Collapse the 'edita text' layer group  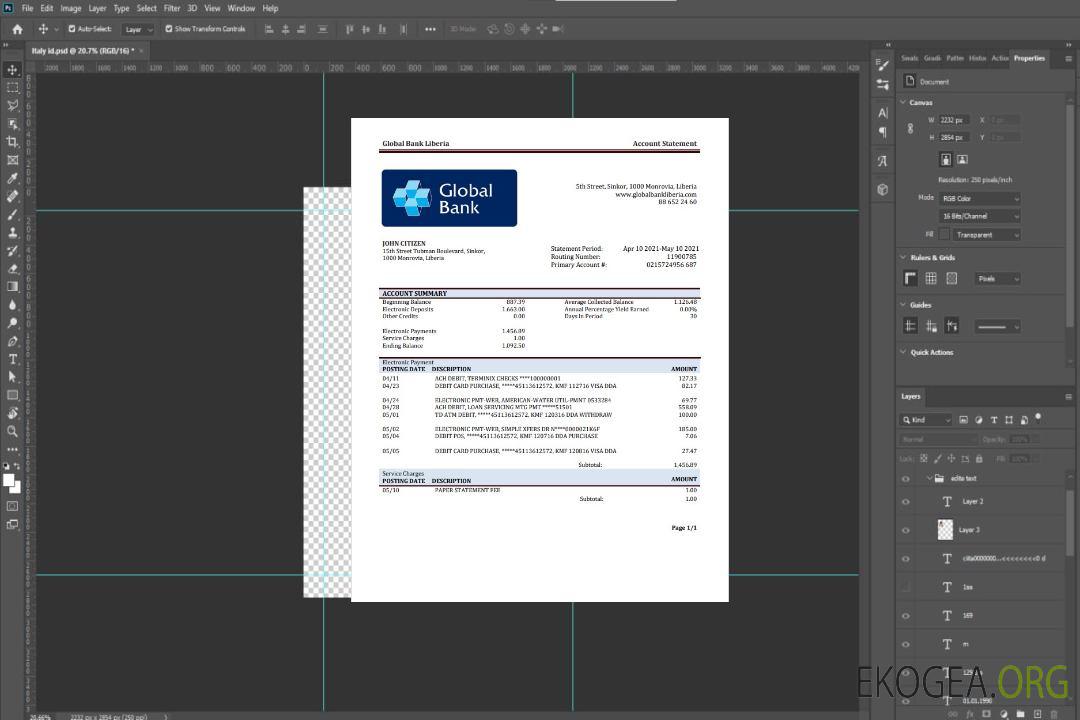[x=928, y=479]
